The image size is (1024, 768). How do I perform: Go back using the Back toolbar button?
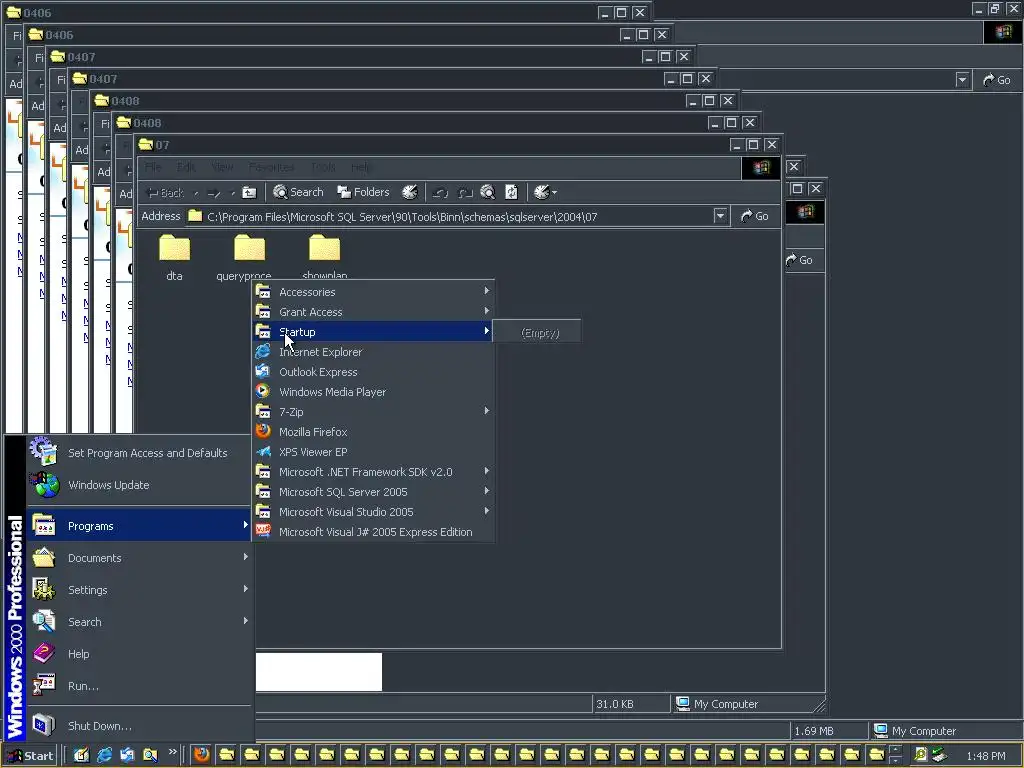[x=165, y=193]
